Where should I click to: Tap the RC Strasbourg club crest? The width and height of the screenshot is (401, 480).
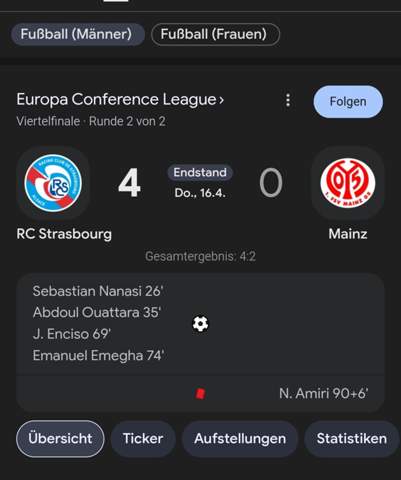pyautogui.click(x=53, y=183)
